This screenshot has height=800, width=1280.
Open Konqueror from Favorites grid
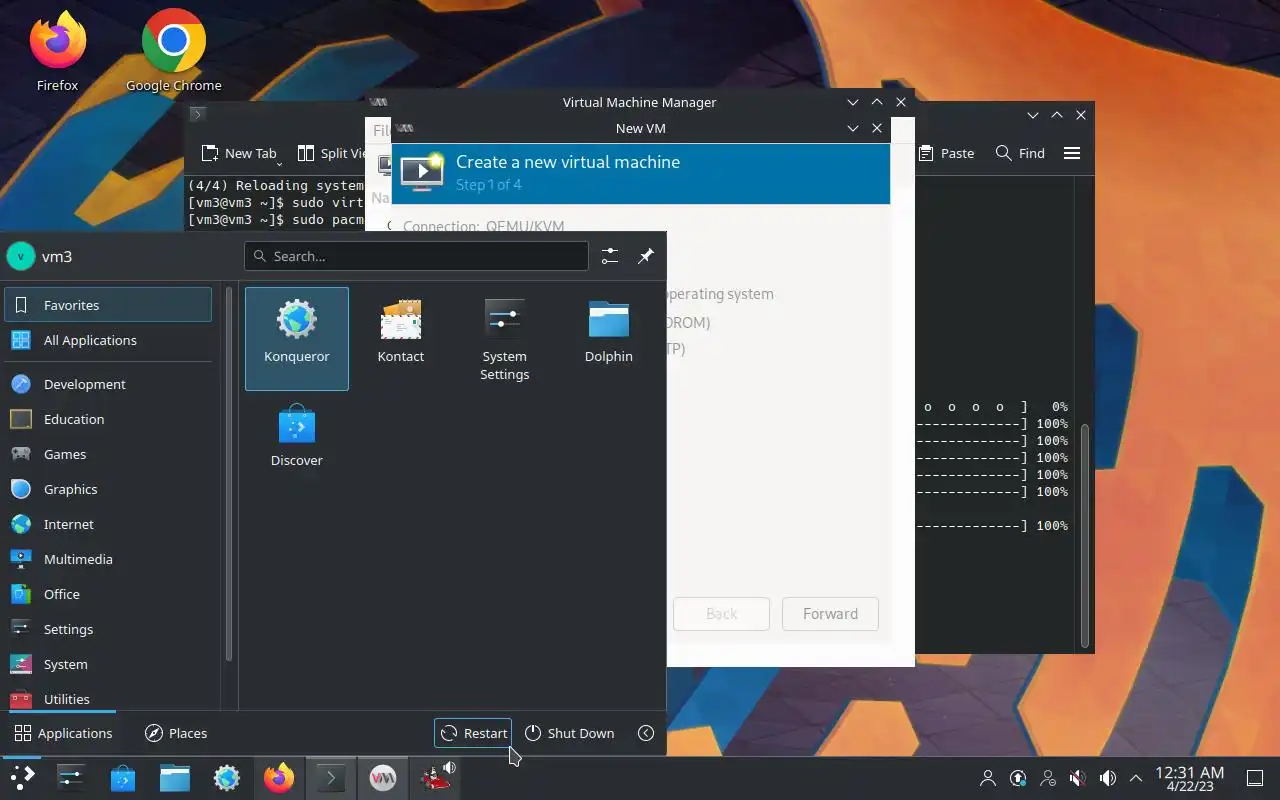click(297, 338)
